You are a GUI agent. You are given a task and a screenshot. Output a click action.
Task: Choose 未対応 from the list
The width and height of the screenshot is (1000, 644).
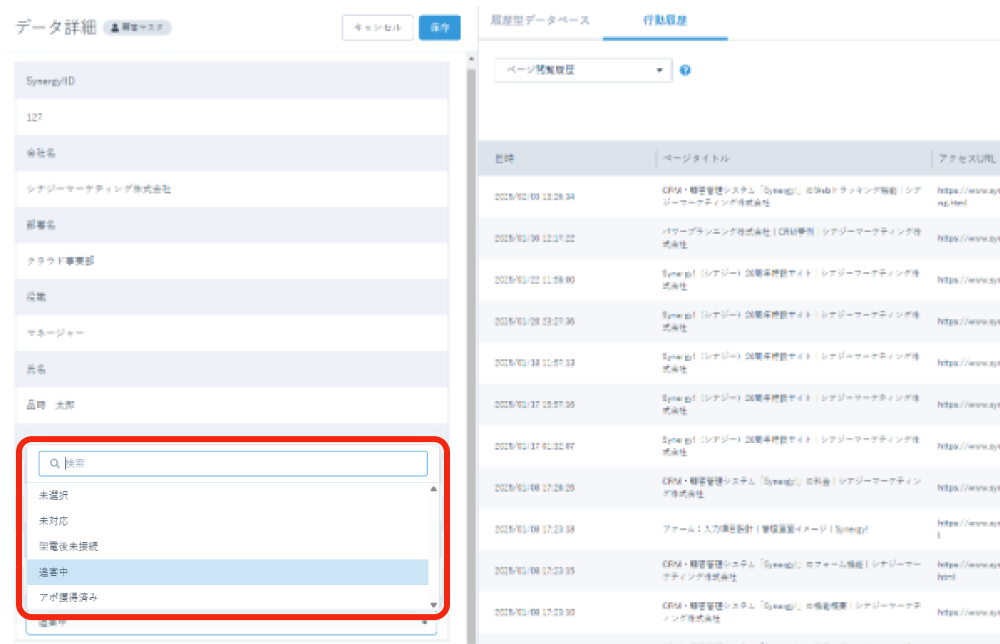[x=54, y=521]
